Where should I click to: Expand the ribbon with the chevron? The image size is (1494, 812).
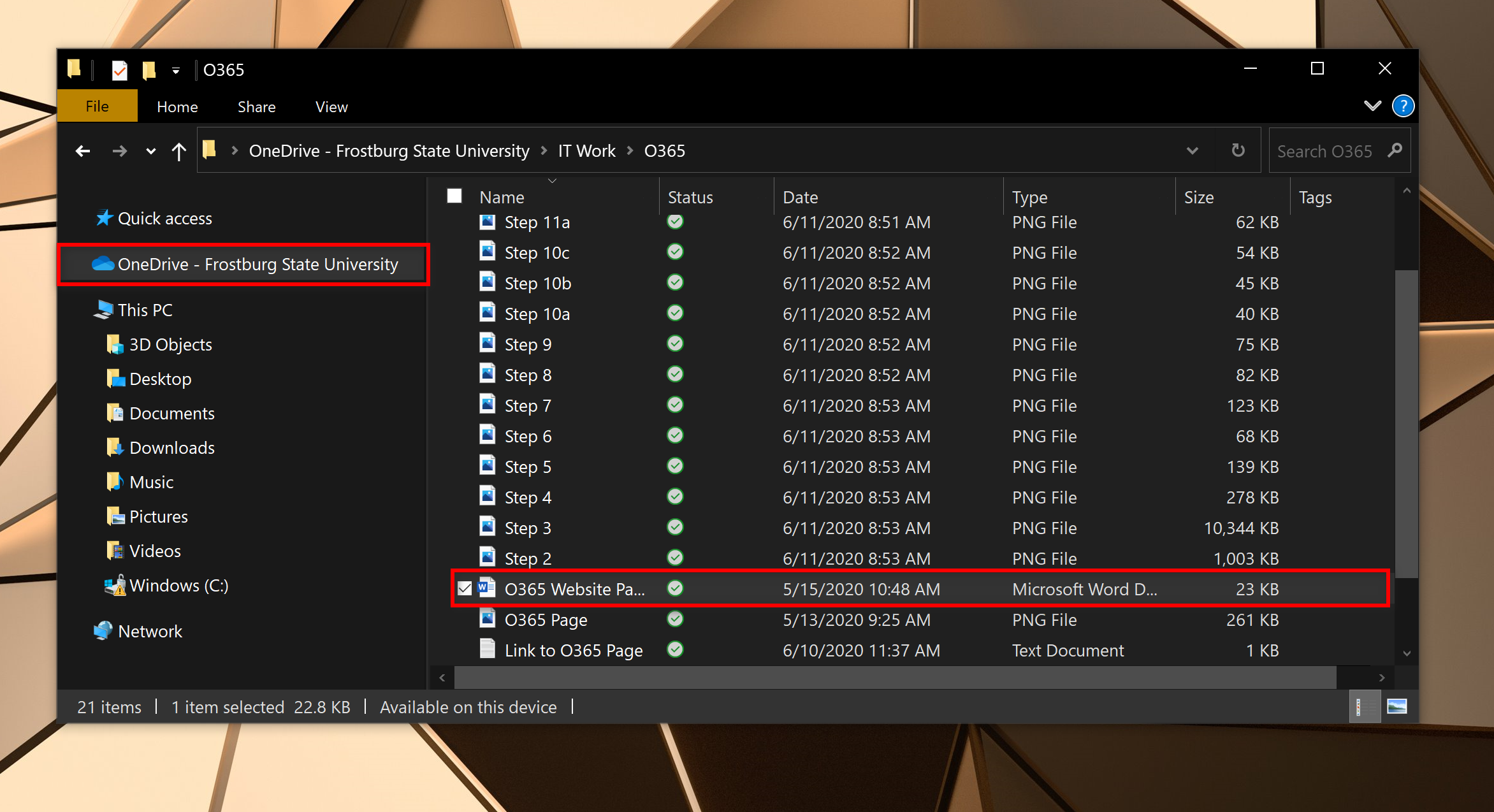[x=1372, y=106]
